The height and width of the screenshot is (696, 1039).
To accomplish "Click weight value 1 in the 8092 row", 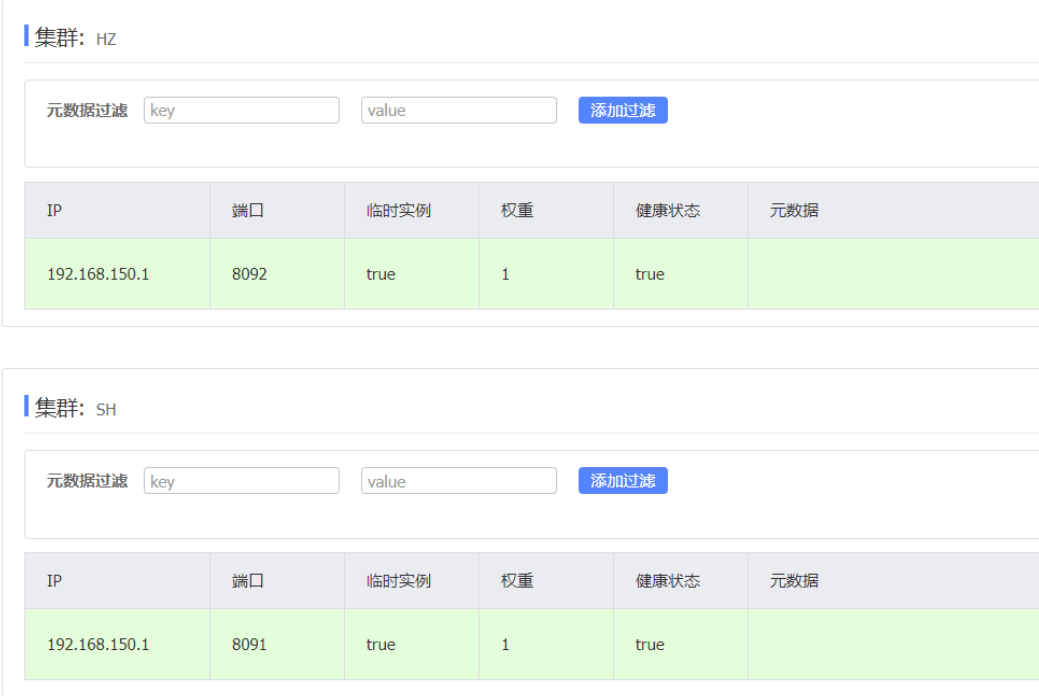I will pos(506,274).
